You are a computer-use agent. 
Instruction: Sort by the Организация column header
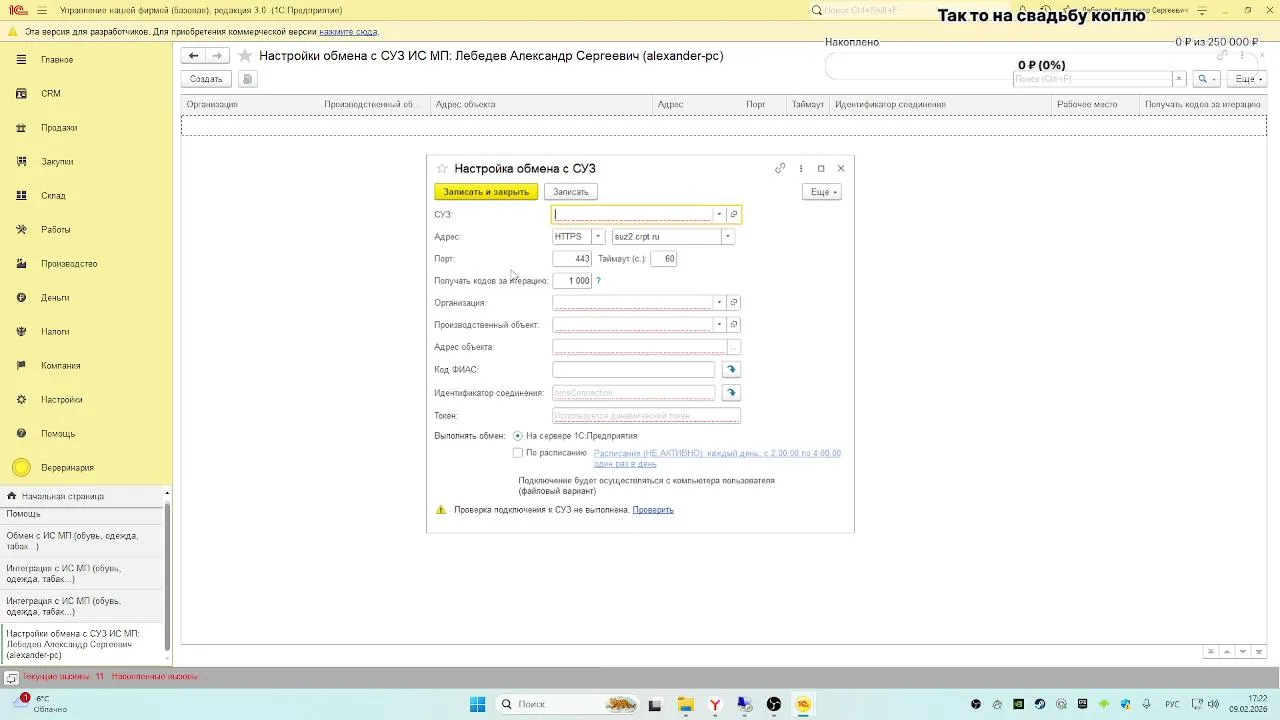pyautogui.click(x=250, y=104)
